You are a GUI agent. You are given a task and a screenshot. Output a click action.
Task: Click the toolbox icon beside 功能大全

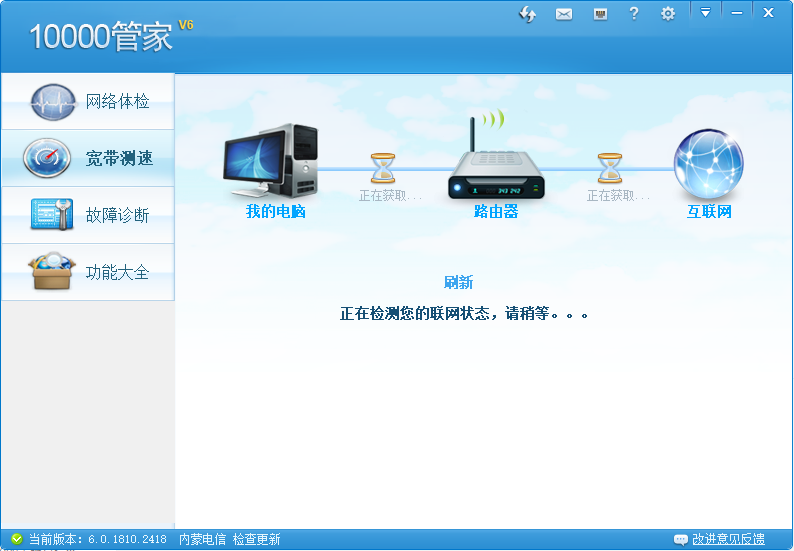click(52, 271)
